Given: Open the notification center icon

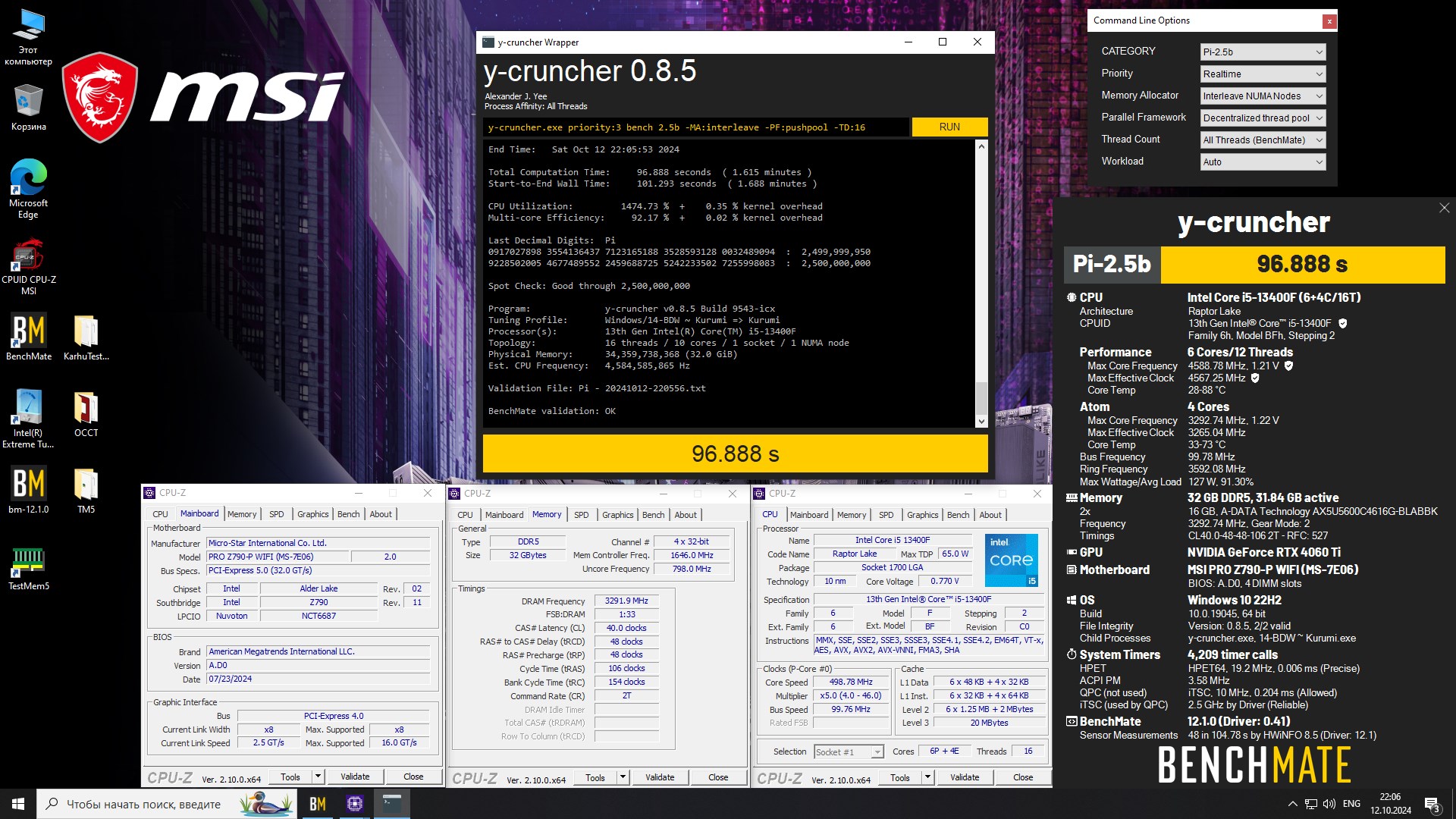Looking at the screenshot, I should [x=1432, y=804].
